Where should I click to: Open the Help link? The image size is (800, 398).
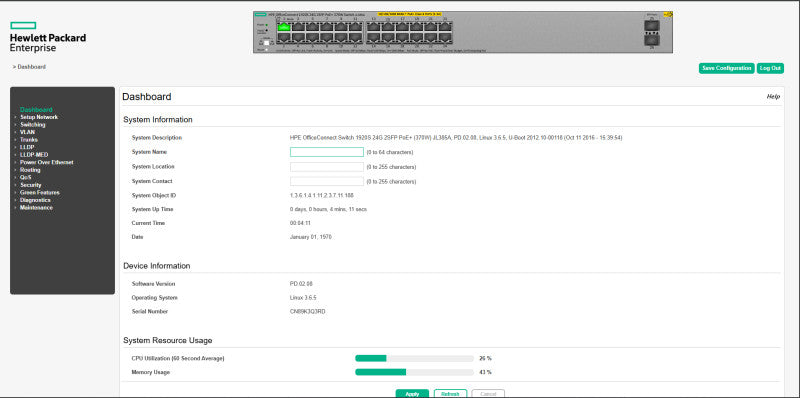click(773, 96)
